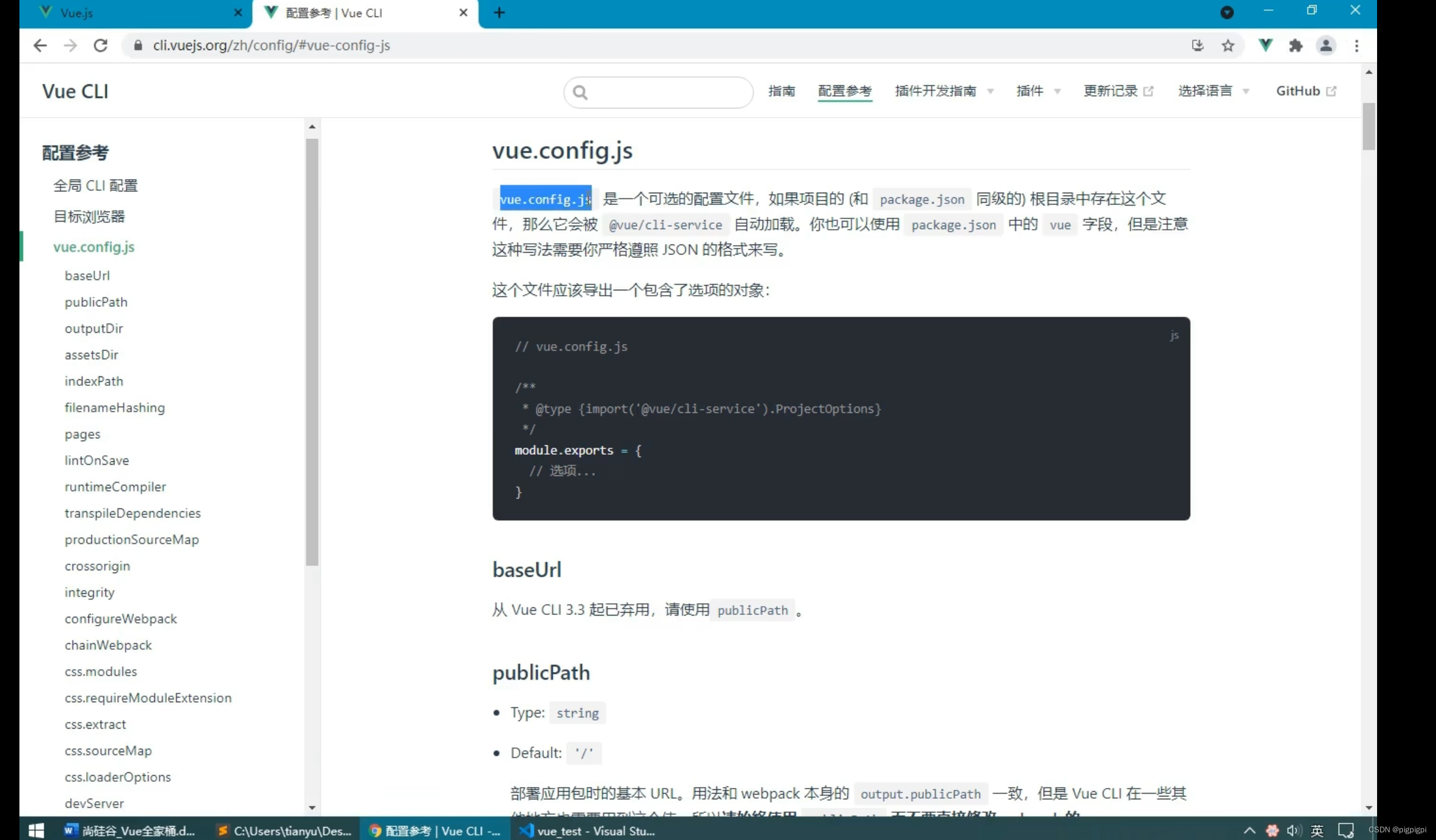Open the Sublime Text taskbar item

click(285, 831)
